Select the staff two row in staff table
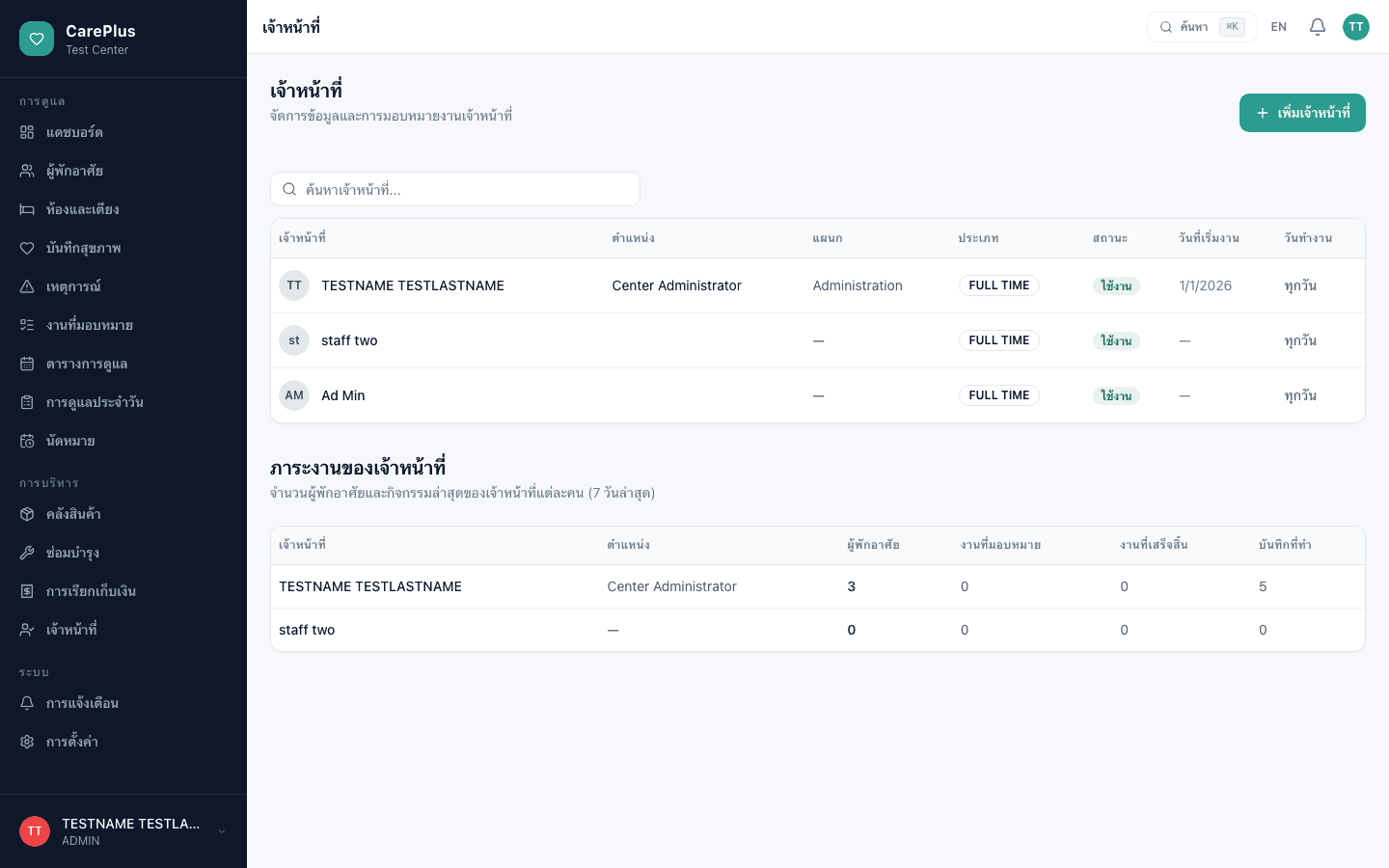The width and height of the screenshot is (1389, 868). pyautogui.click(x=818, y=340)
